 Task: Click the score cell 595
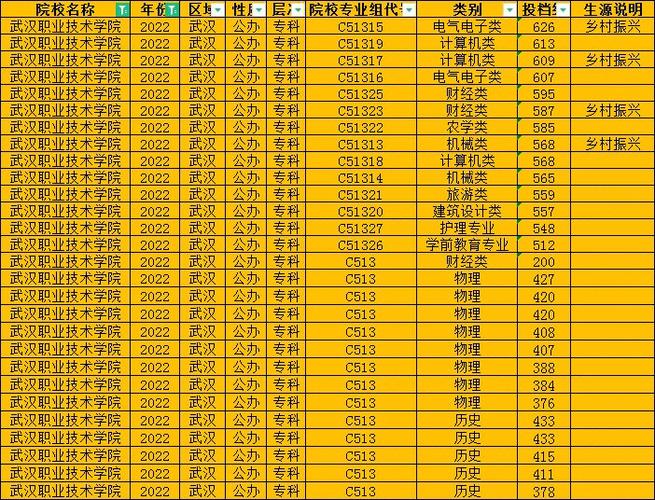tap(544, 94)
